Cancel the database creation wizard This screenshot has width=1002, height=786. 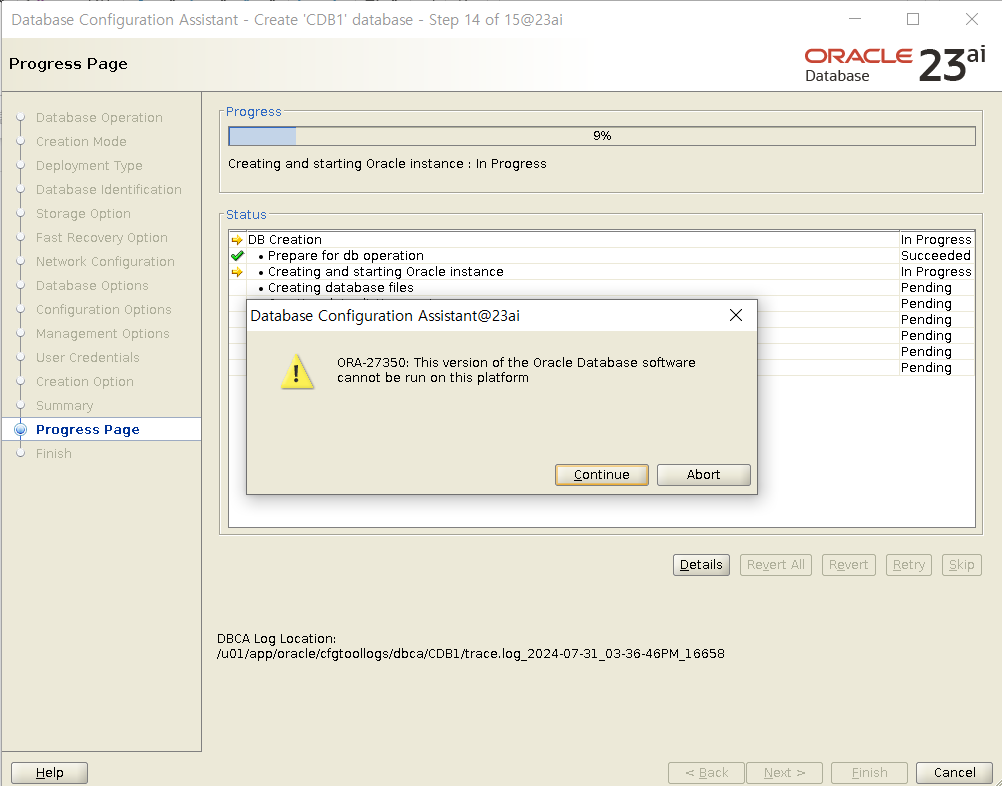coord(954,773)
